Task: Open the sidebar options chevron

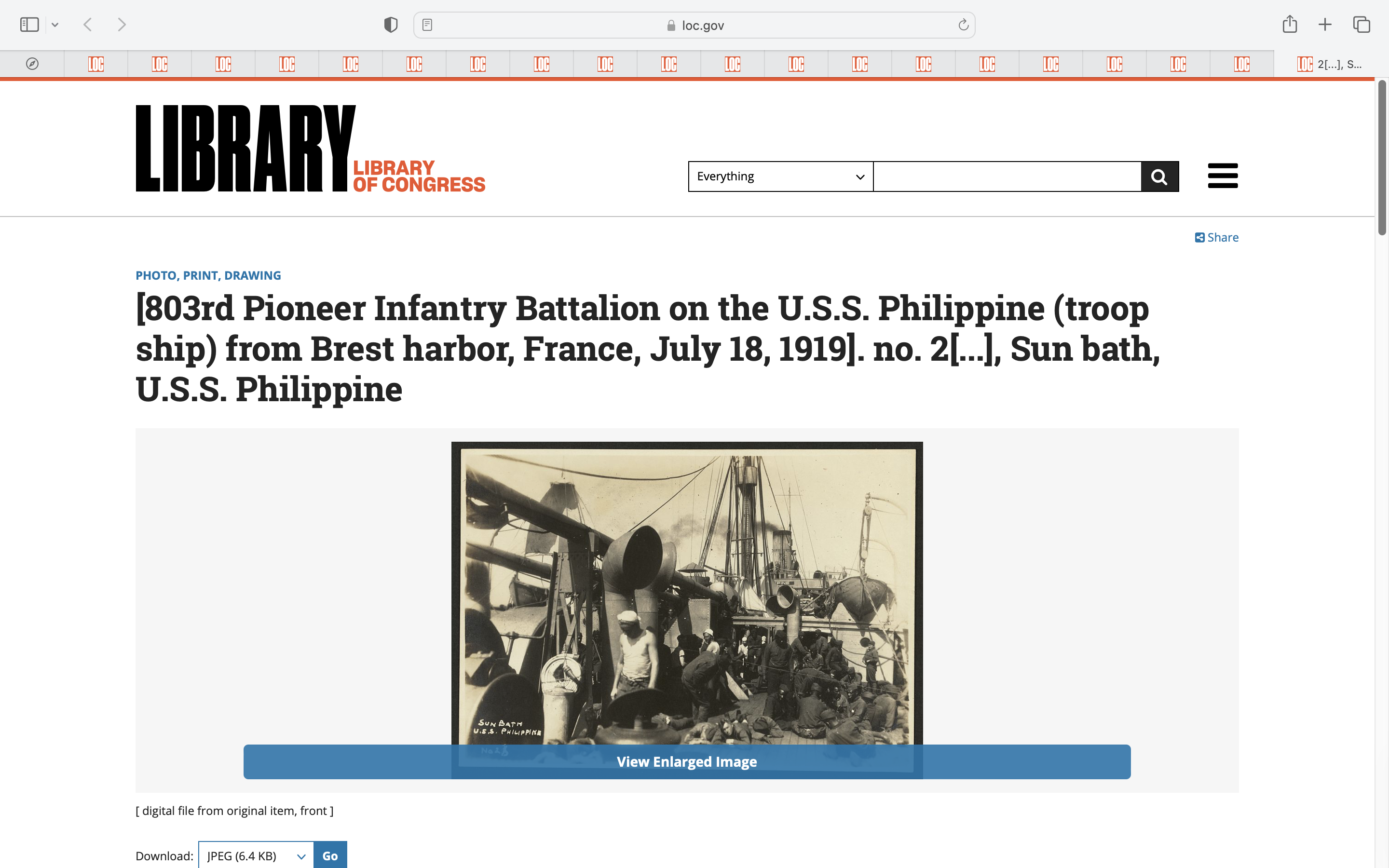Action: tap(55, 25)
